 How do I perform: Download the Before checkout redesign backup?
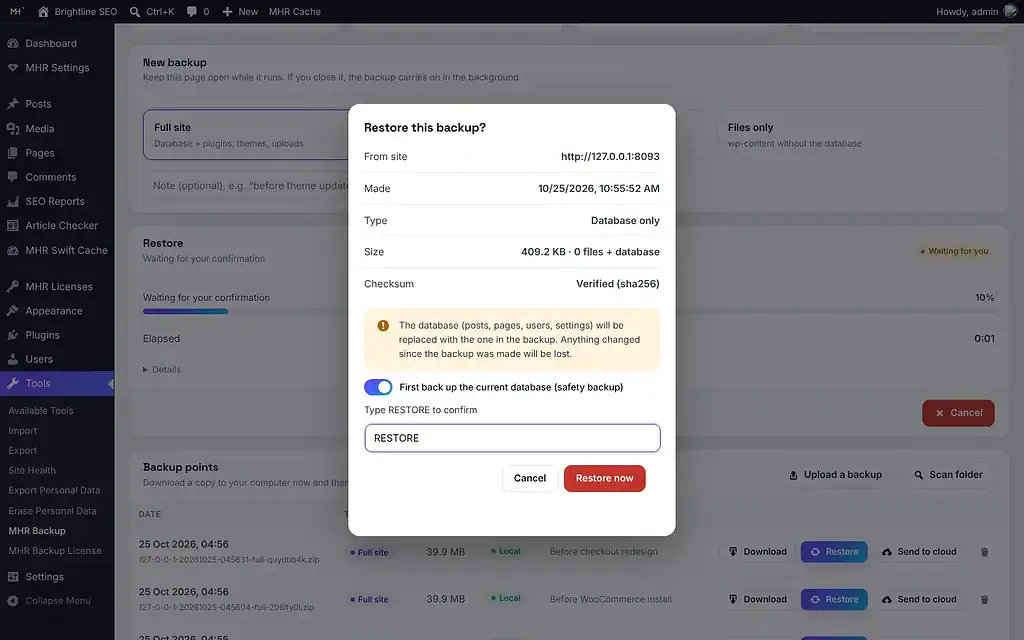[758, 552]
